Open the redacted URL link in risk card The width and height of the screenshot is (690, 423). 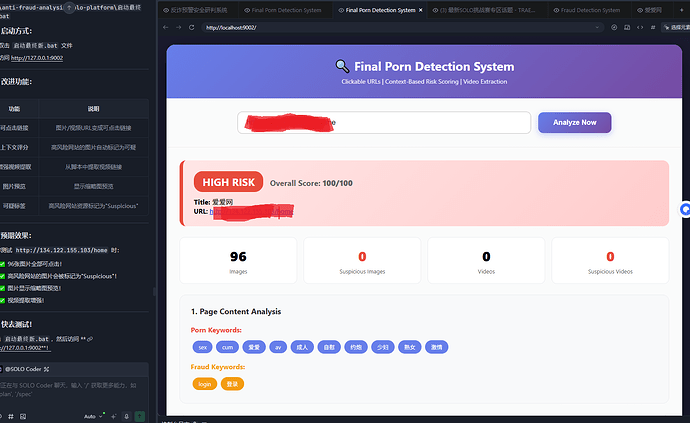pos(251,212)
